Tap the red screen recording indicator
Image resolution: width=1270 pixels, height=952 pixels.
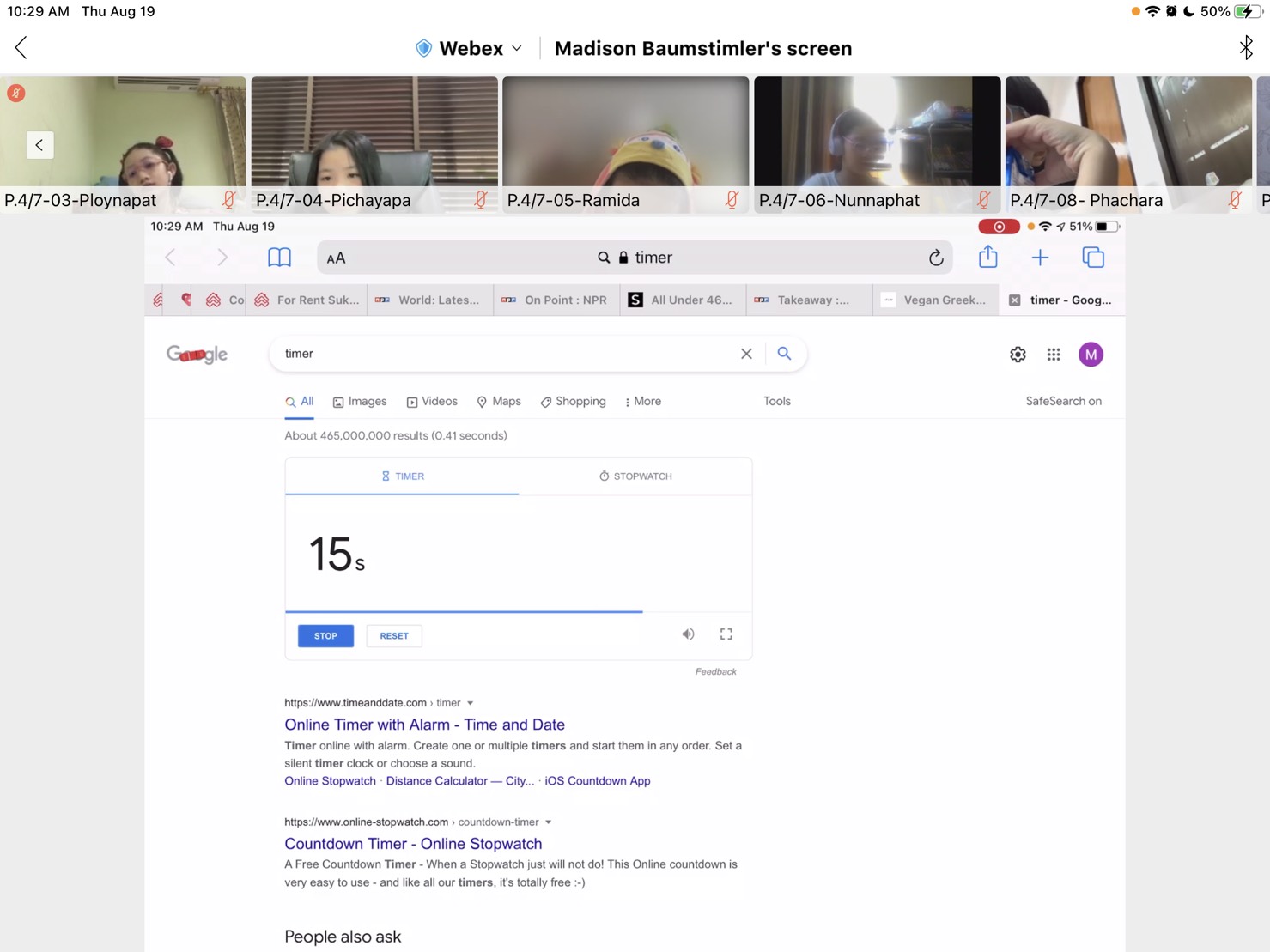pos(999,227)
